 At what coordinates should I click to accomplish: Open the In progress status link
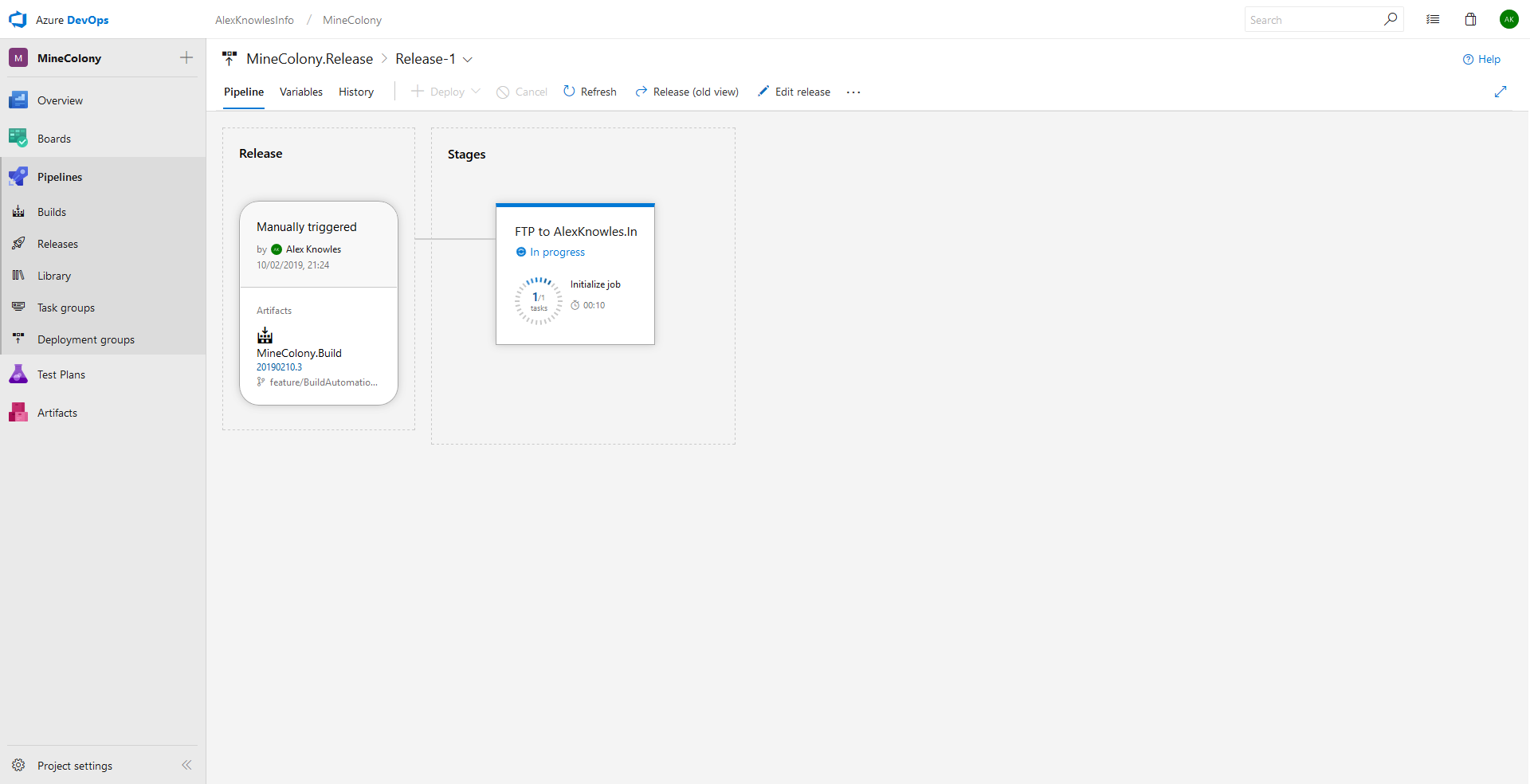click(x=557, y=253)
